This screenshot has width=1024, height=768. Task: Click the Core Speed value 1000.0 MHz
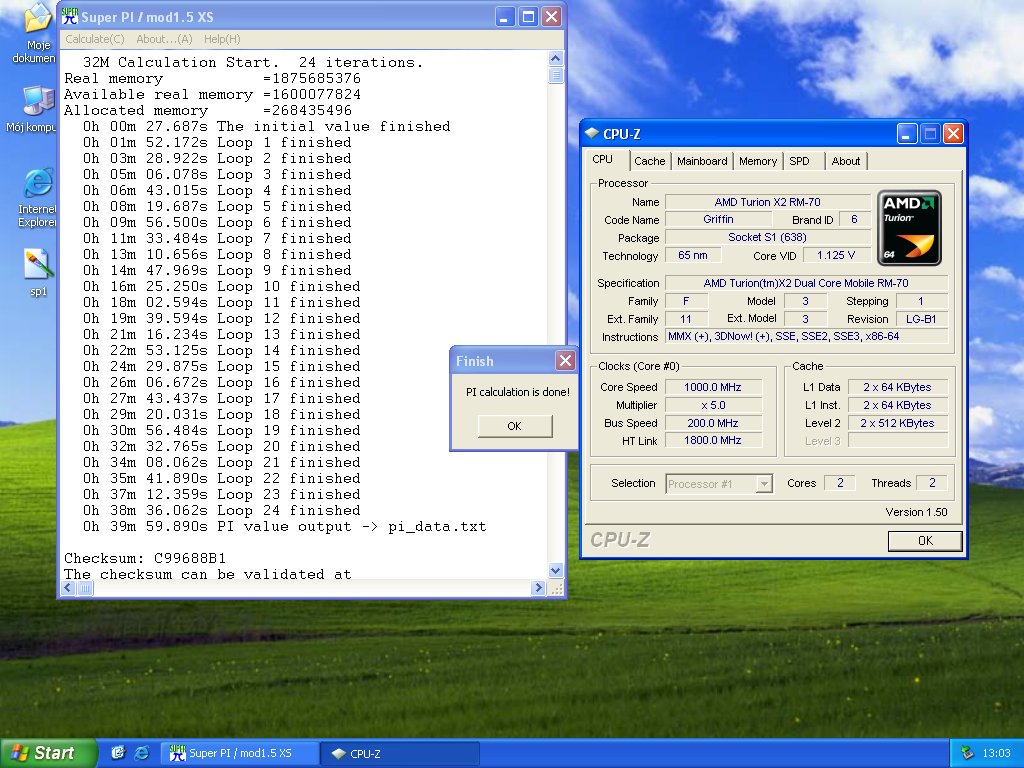tap(713, 387)
